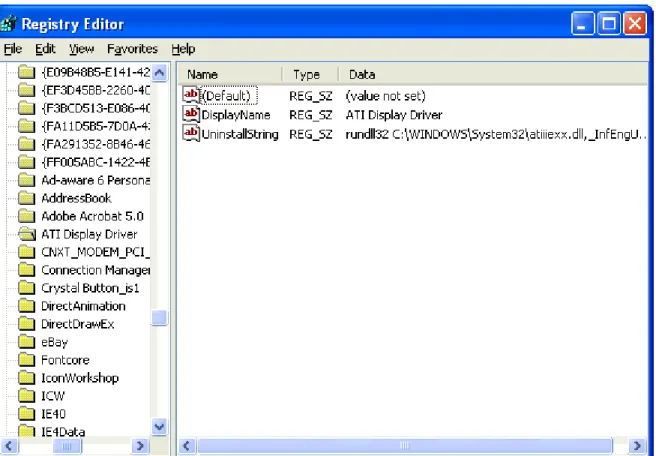Select the AddressBook key label
This screenshot has width=656, height=456.
coord(76,198)
